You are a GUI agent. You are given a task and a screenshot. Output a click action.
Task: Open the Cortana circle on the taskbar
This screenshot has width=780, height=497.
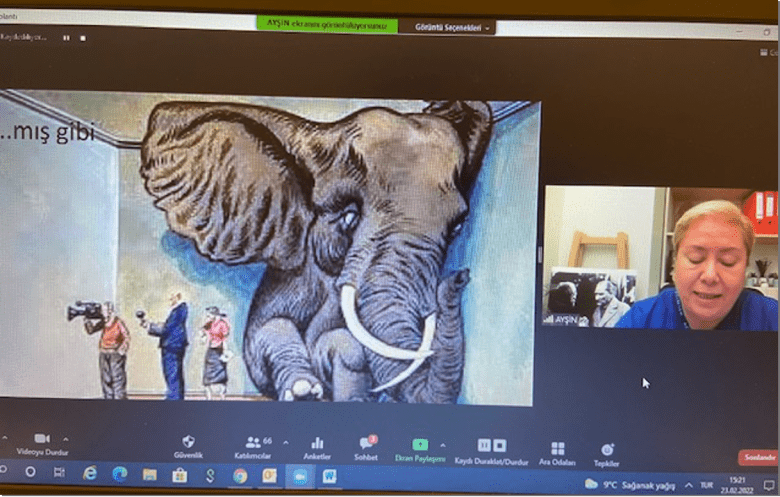[30, 472]
